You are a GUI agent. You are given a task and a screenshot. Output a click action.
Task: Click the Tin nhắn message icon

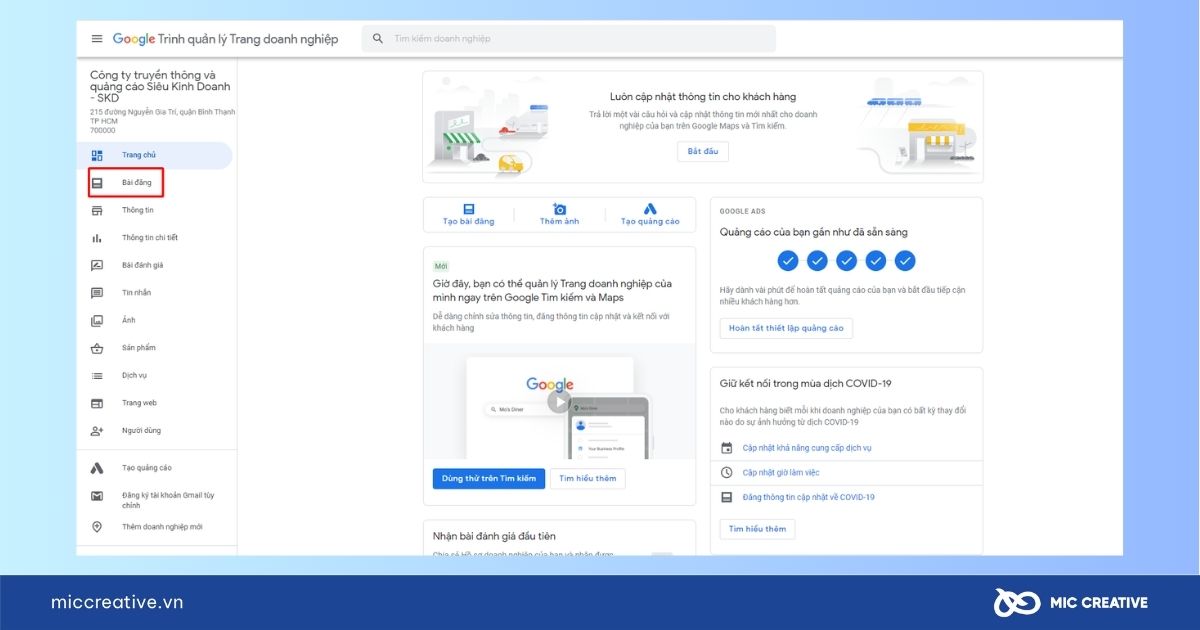pyautogui.click(x=97, y=293)
